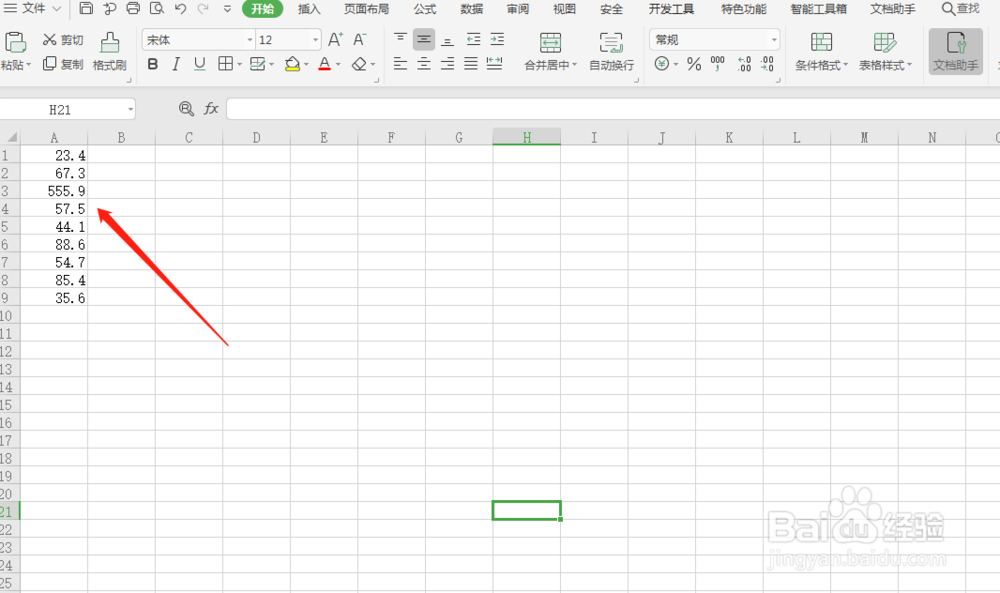1000x593 pixels.
Task: Apply the red font color A
Action: [324, 64]
